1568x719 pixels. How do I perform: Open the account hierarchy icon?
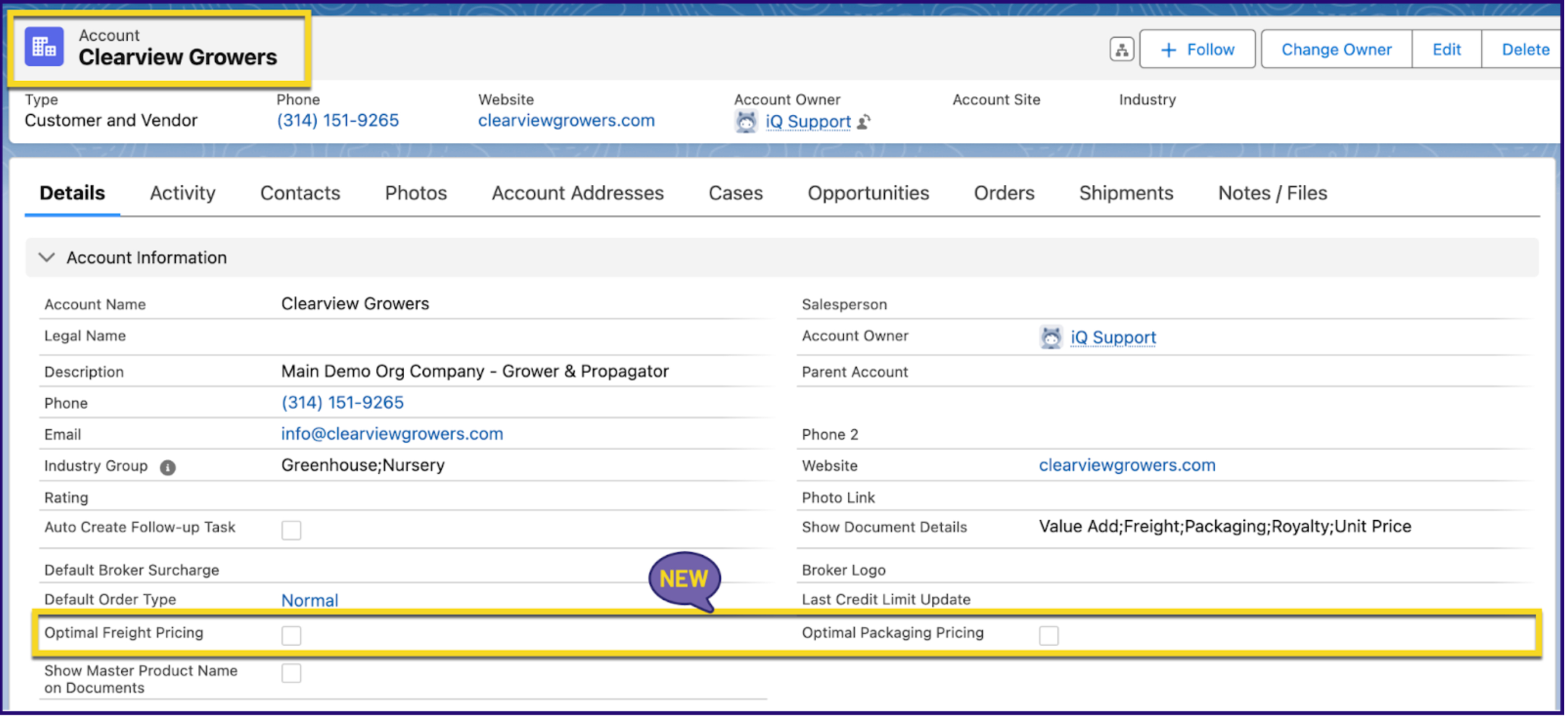coord(1121,49)
